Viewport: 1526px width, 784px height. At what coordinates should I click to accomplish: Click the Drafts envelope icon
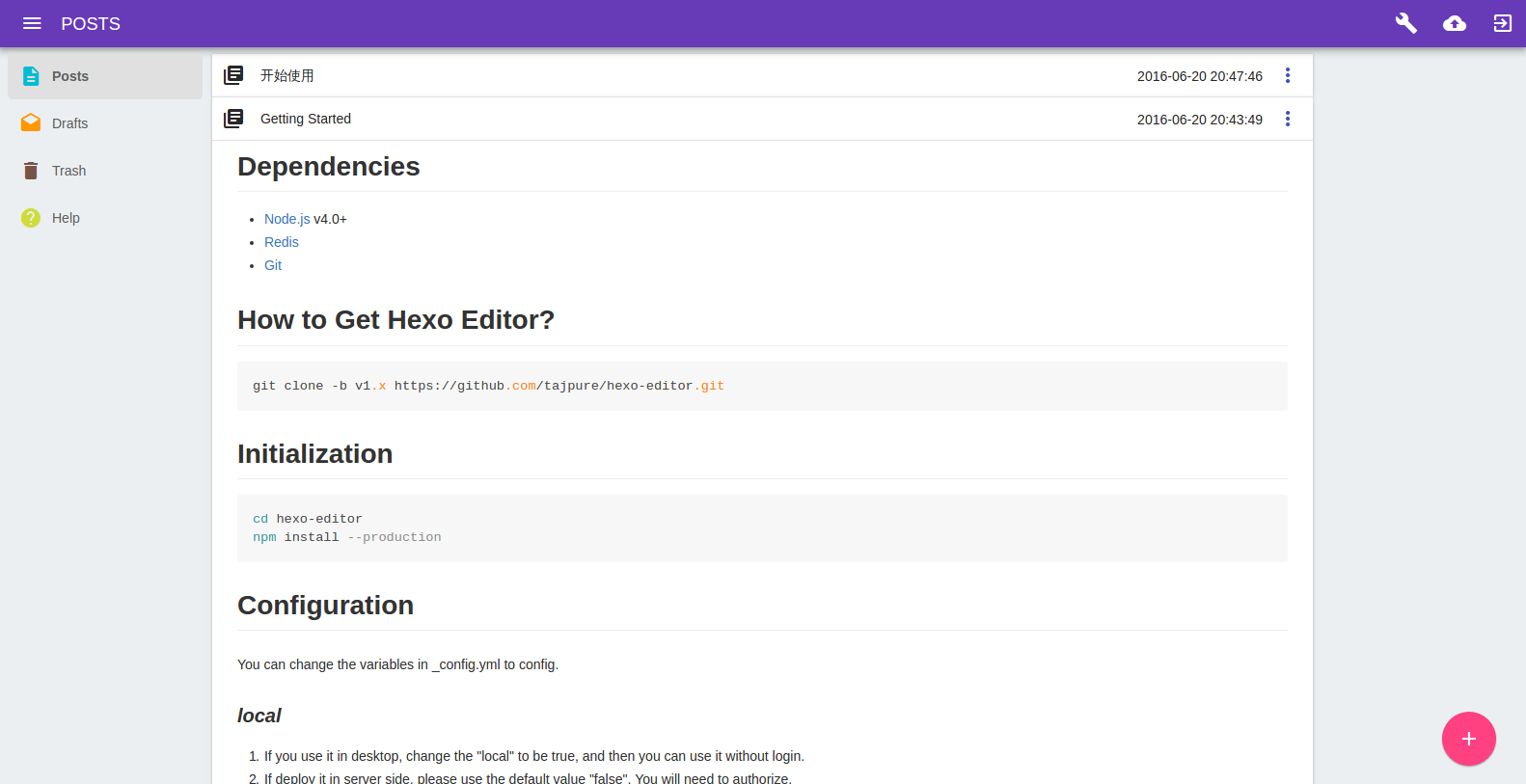point(31,123)
